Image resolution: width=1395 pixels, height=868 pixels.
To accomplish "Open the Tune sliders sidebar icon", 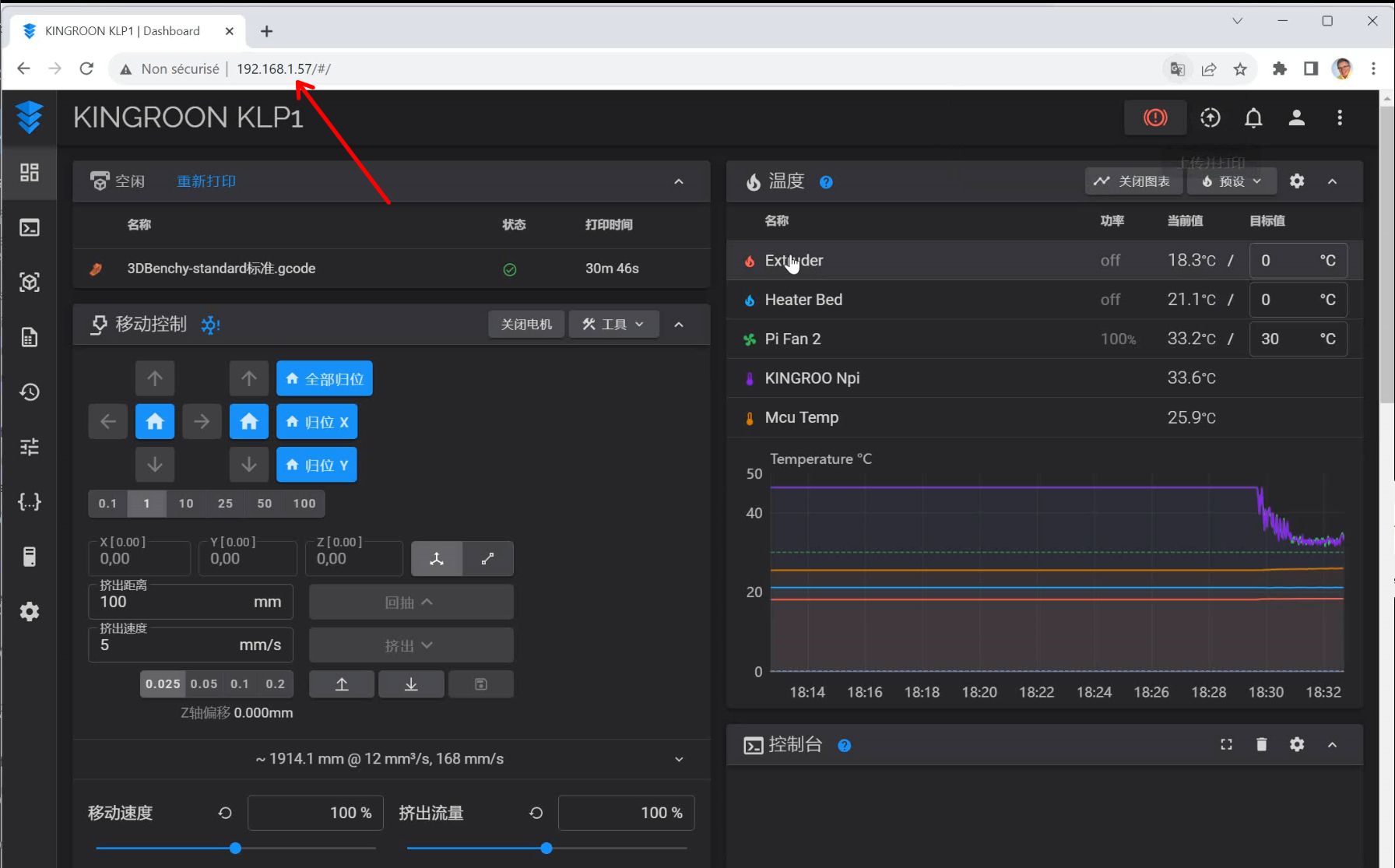I will pyautogui.click(x=30, y=447).
